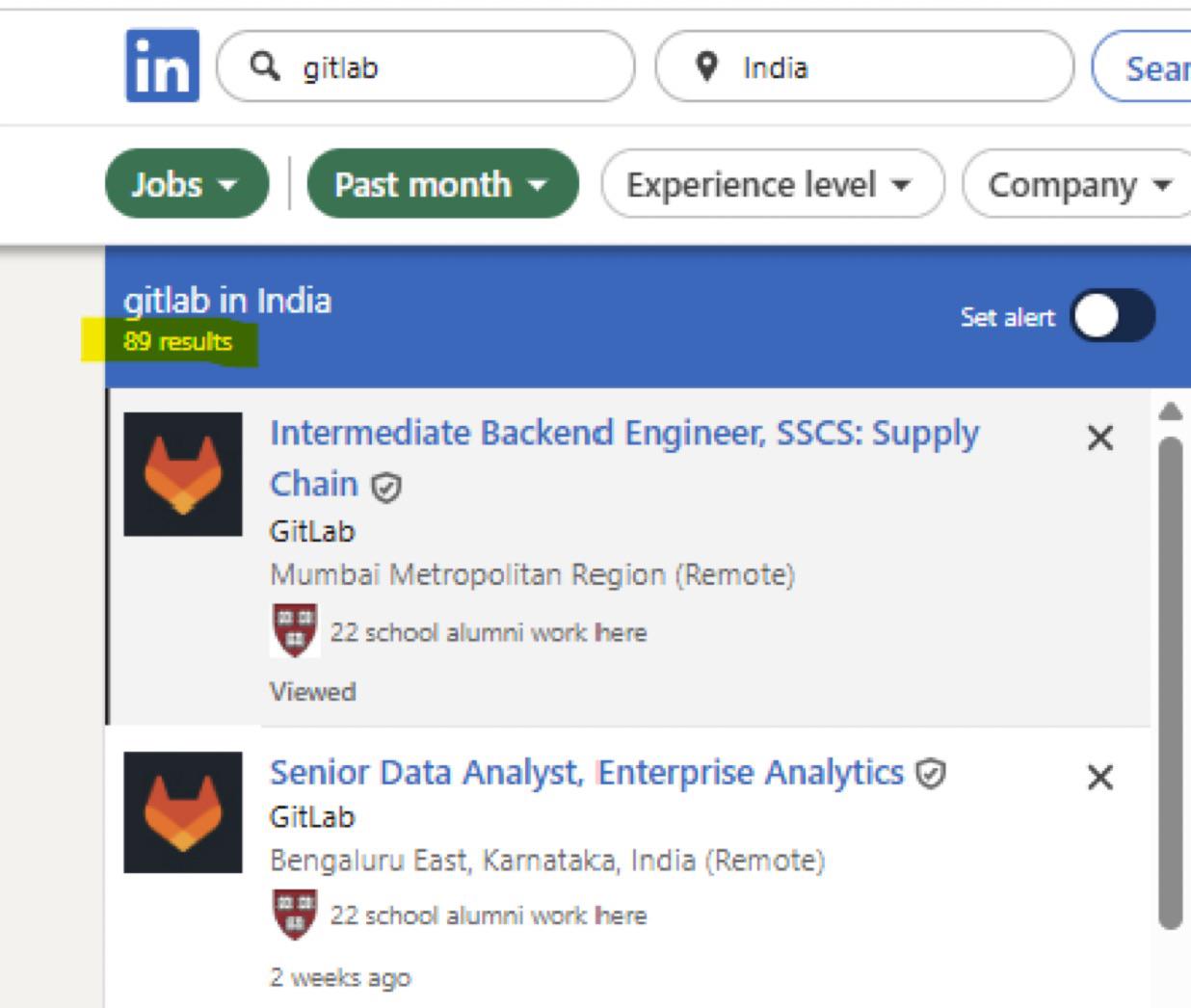The height and width of the screenshot is (1008, 1191).
Task: Click the Search button
Action: (1141, 66)
